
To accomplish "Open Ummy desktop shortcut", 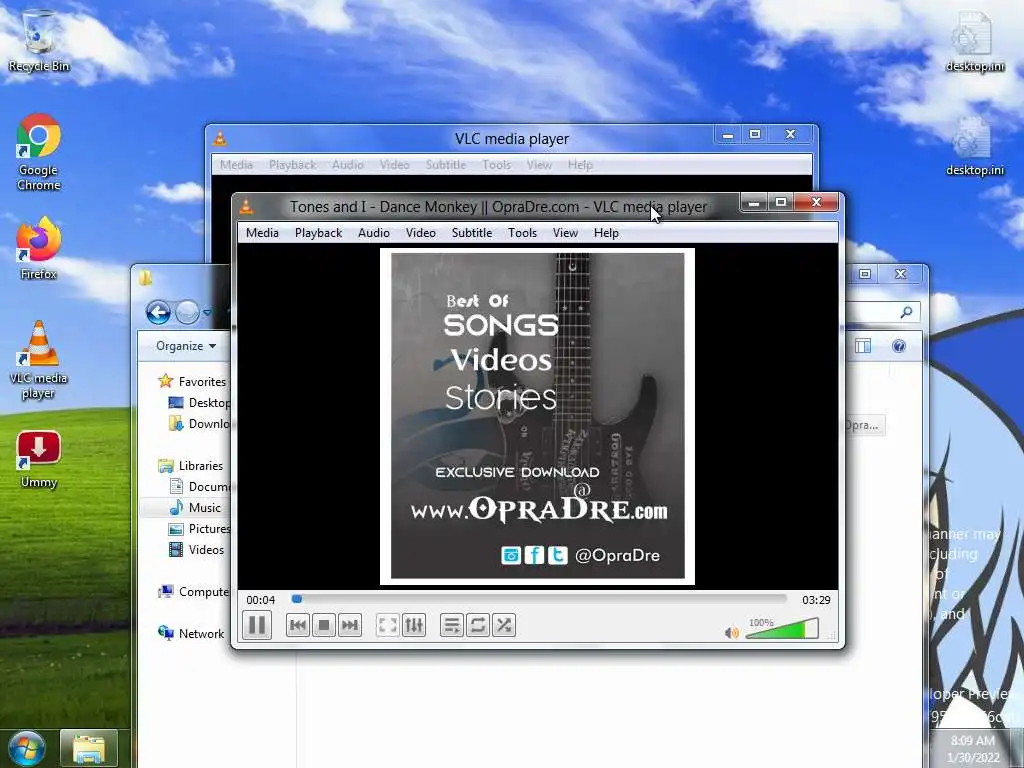I will (39, 459).
